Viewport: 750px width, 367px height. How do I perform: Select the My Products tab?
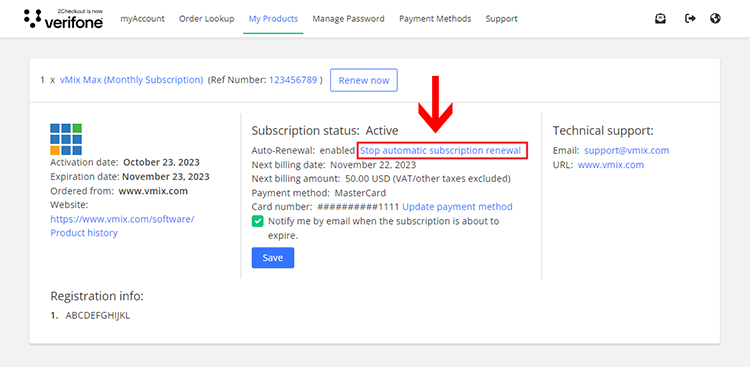(273, 19)
